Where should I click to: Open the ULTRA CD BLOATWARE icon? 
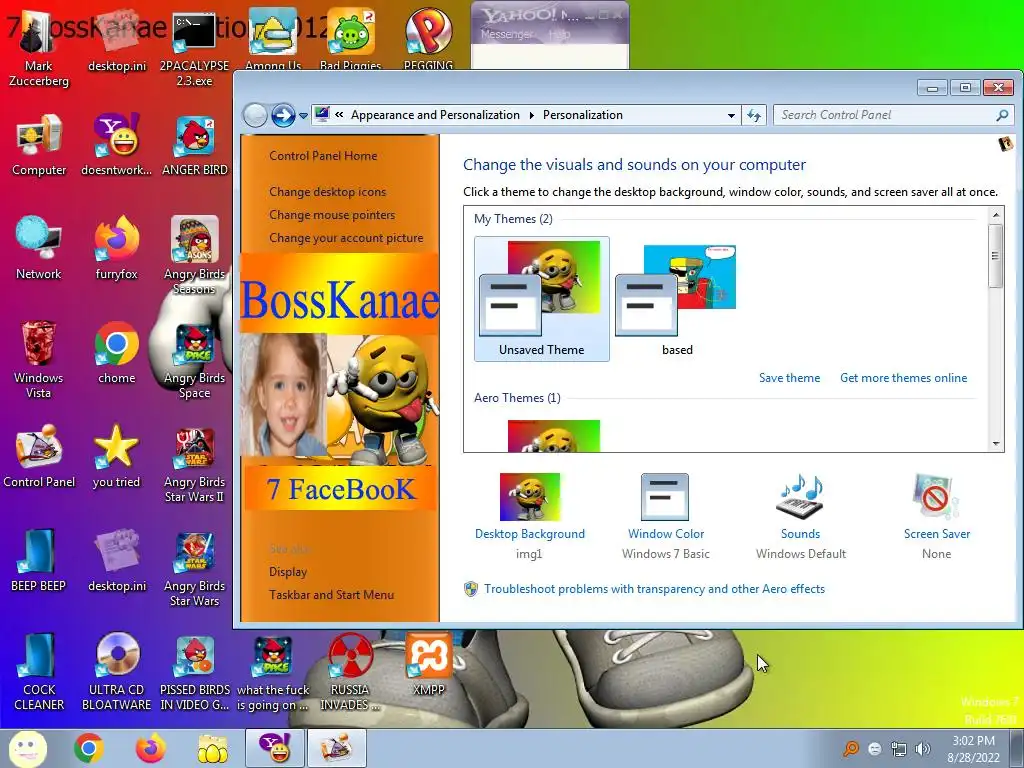116,671
